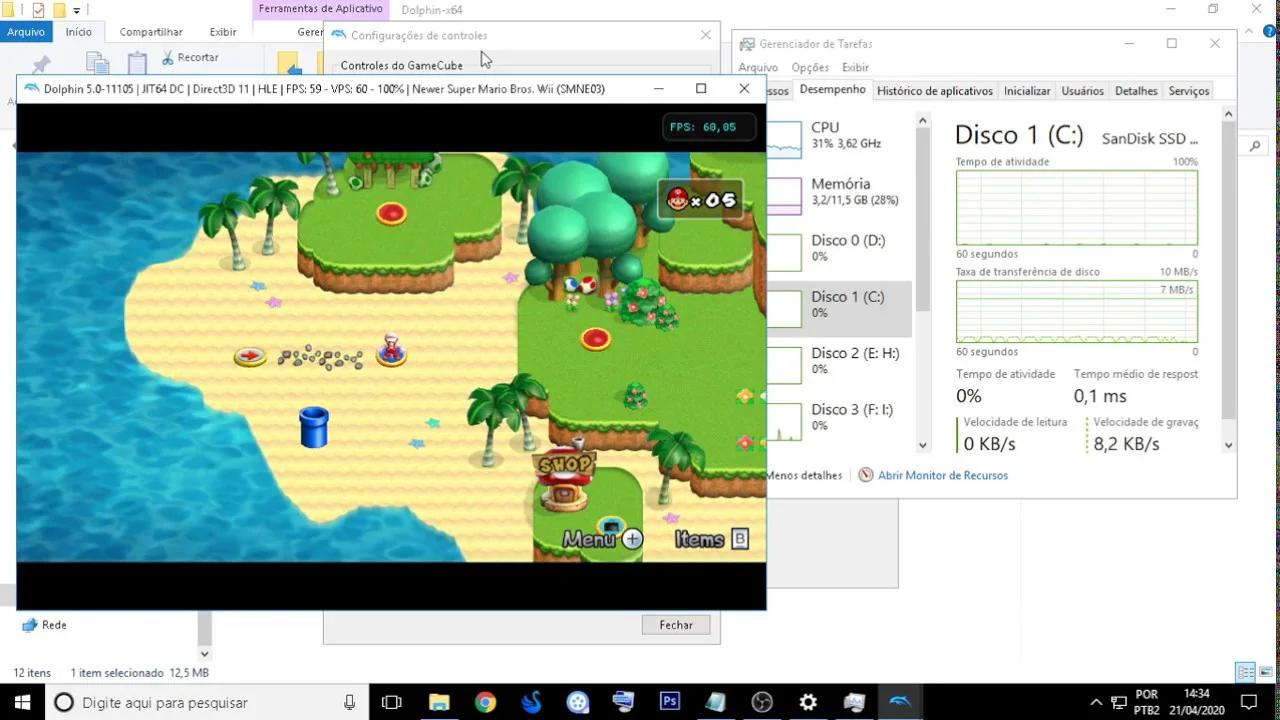Open Abrir Monitor de Recursos link
This screenshot has width=1280, height=720.
[x=942, y=475]
